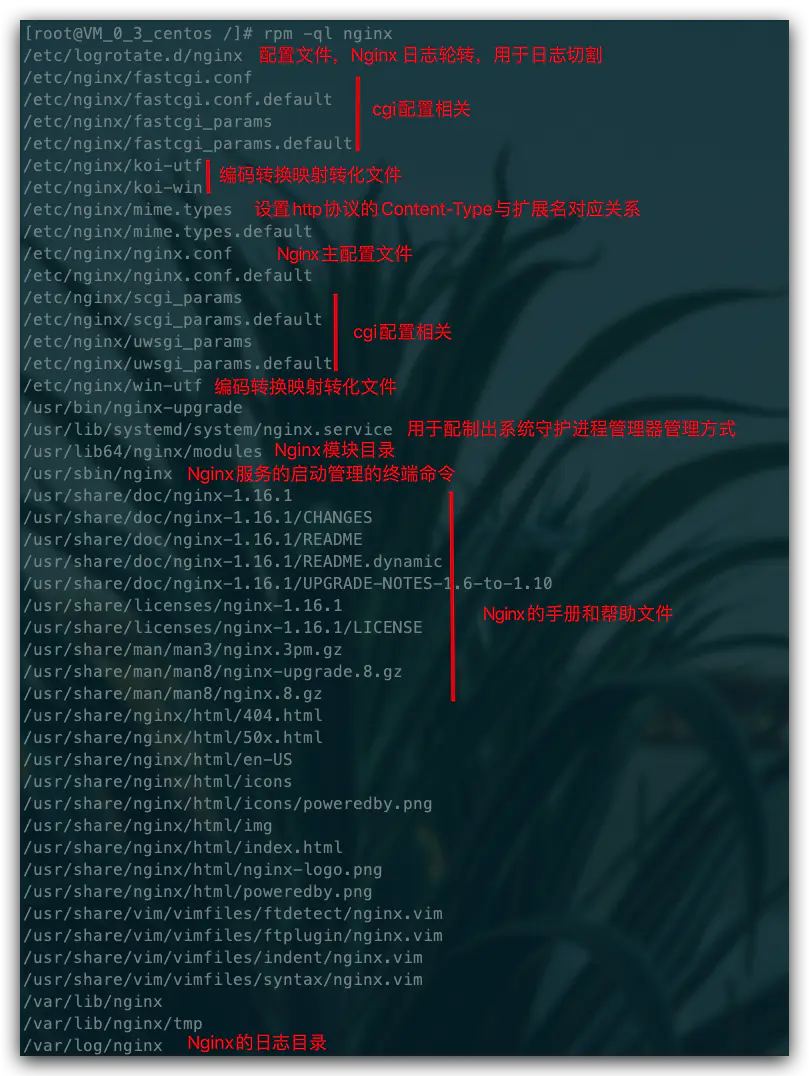Click the /usr/sbin/nginx line
809x1076 pixels.
98,473
